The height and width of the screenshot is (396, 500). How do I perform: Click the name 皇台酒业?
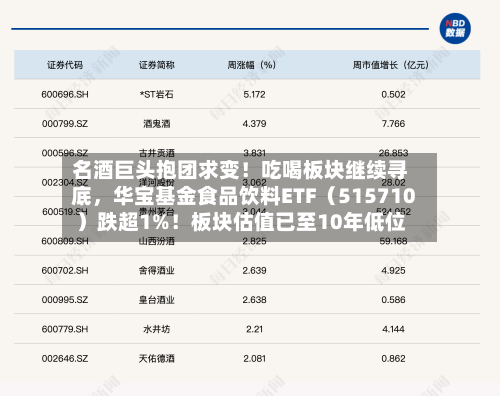point(157,300)
